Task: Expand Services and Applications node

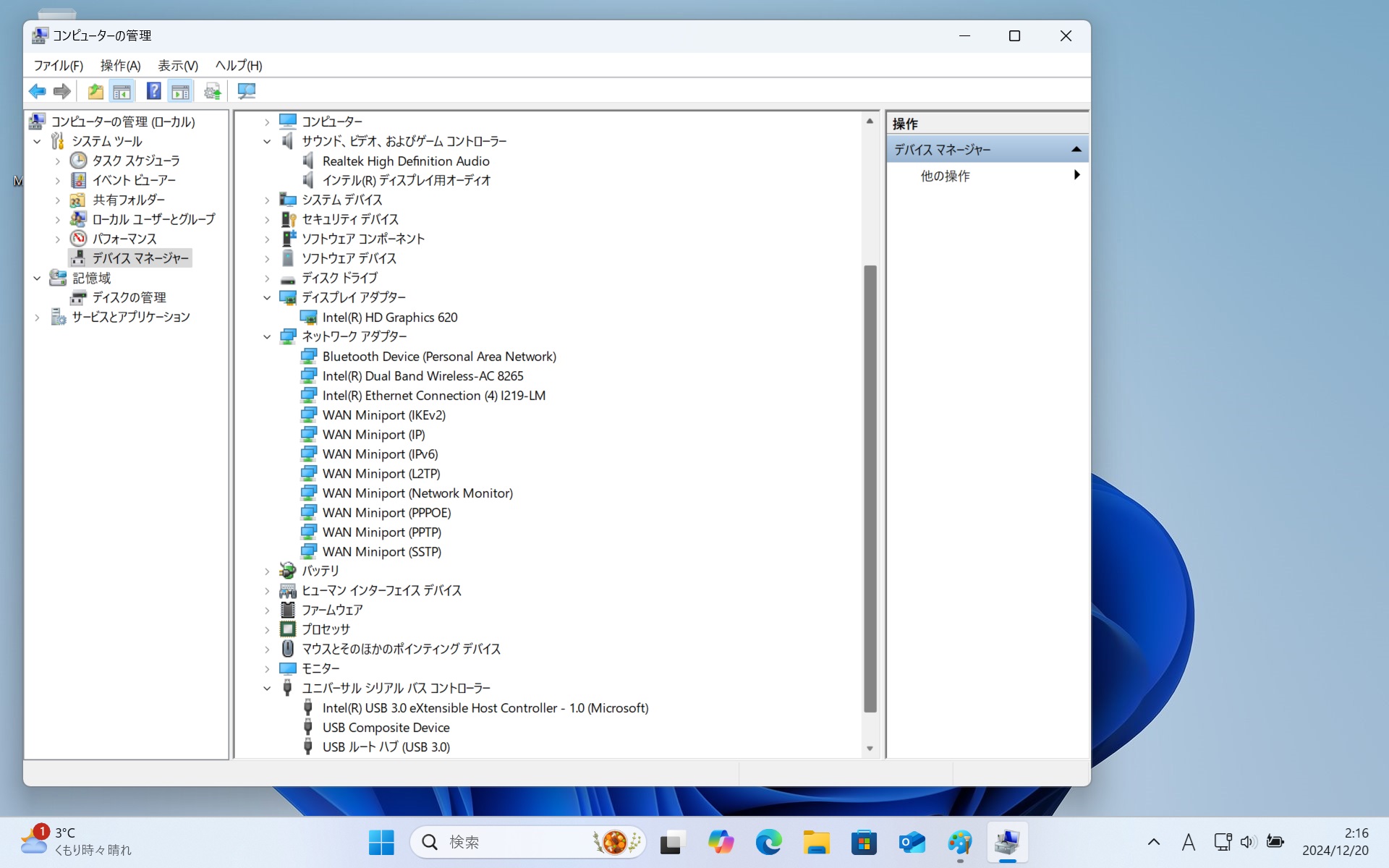Action: tap(37, 317)
